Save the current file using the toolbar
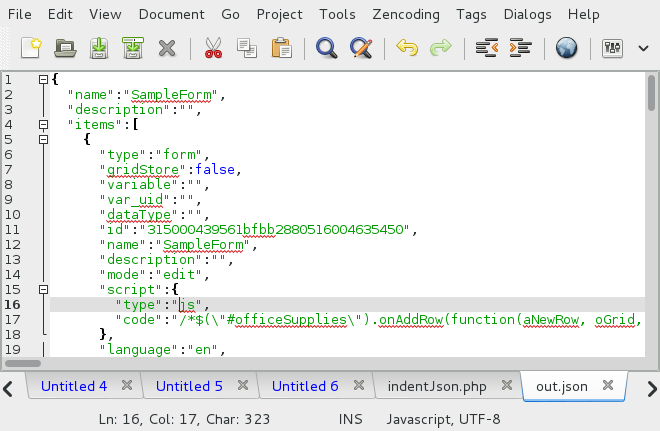 pos(99,47)
